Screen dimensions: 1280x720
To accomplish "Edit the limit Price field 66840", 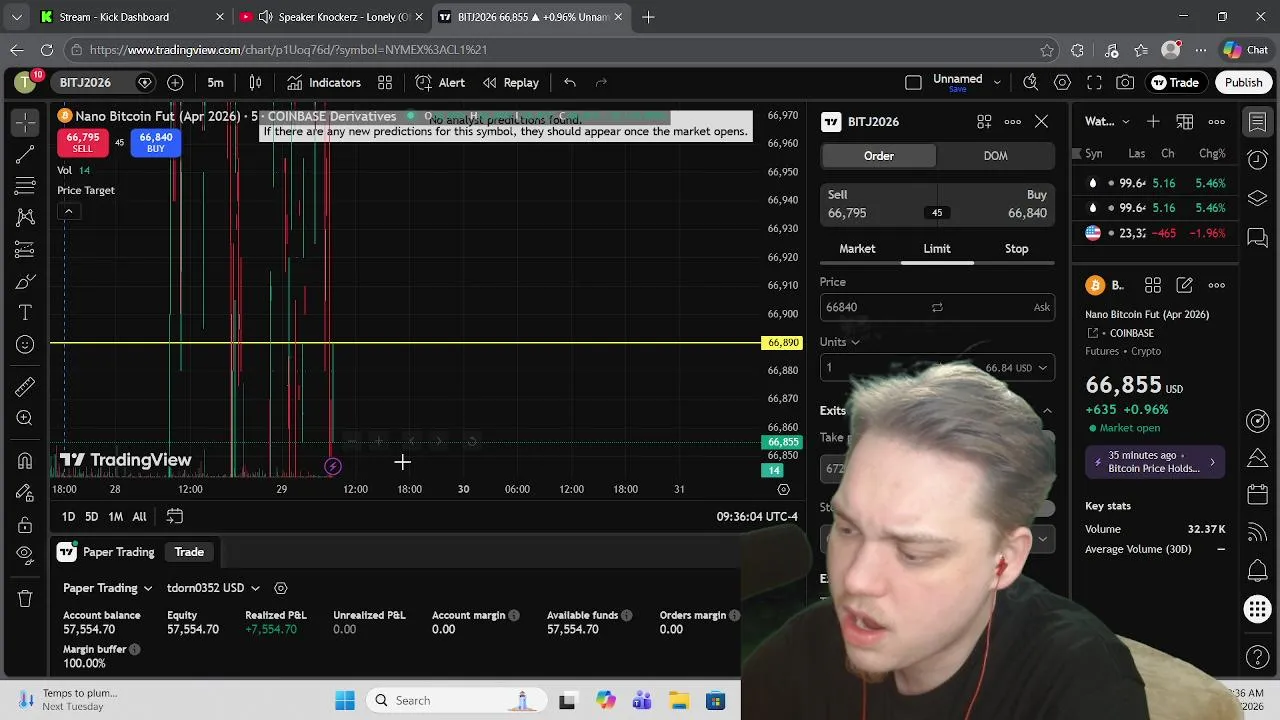I will point(937,308).
